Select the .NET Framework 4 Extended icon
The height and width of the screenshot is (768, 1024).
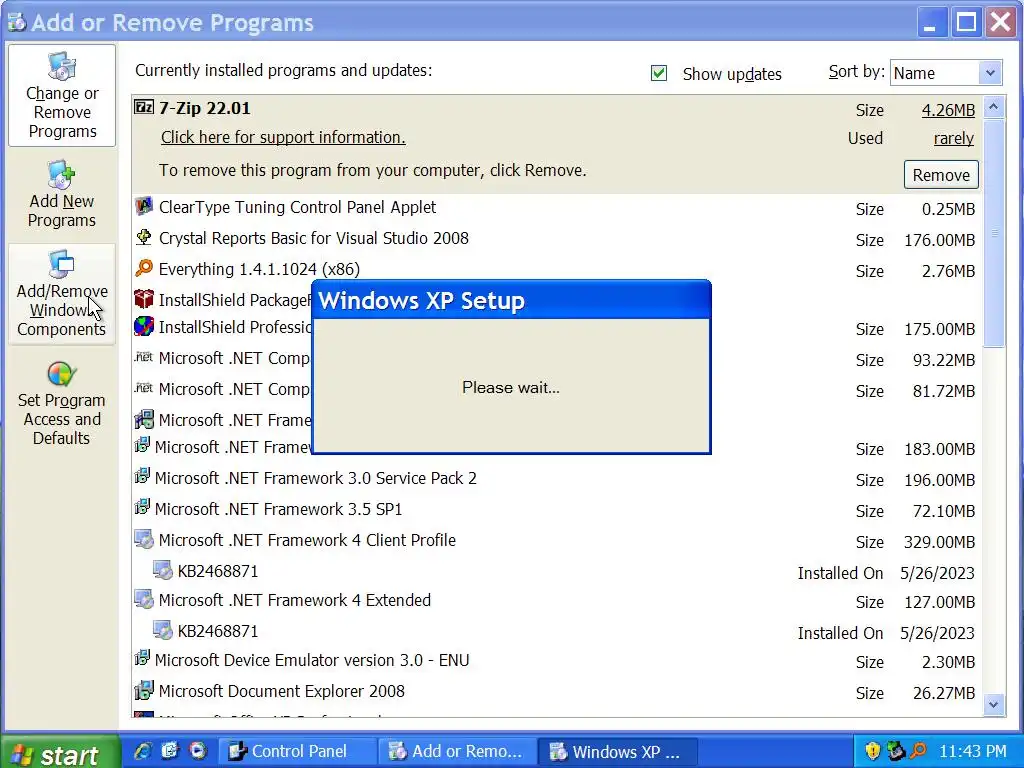pos(144,600)
